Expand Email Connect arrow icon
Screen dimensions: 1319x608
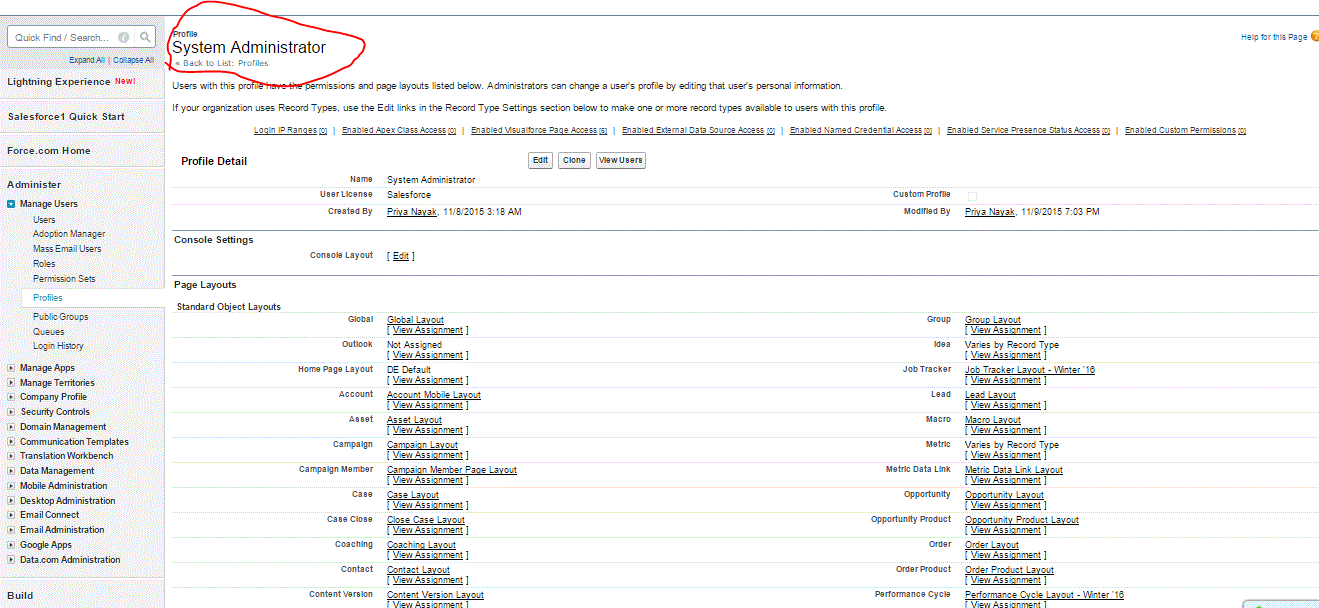[x=11, y=515]
